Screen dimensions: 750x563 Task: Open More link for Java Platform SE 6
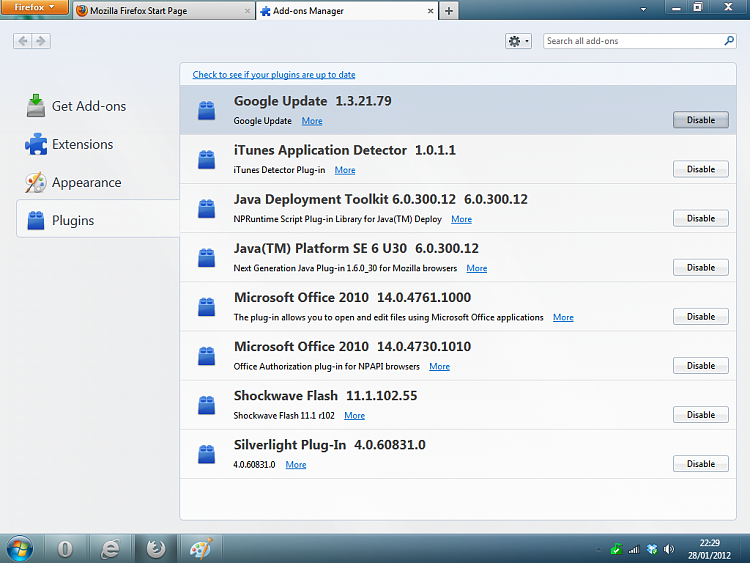pos(477,268)
